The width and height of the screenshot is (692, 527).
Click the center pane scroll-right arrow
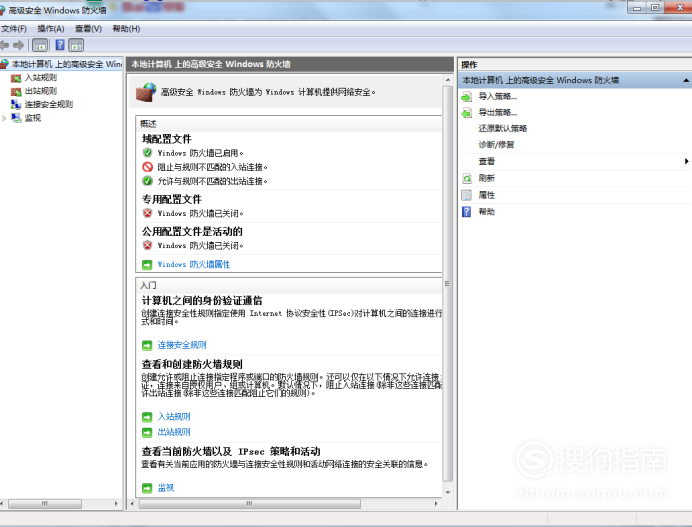click(436, 504)
